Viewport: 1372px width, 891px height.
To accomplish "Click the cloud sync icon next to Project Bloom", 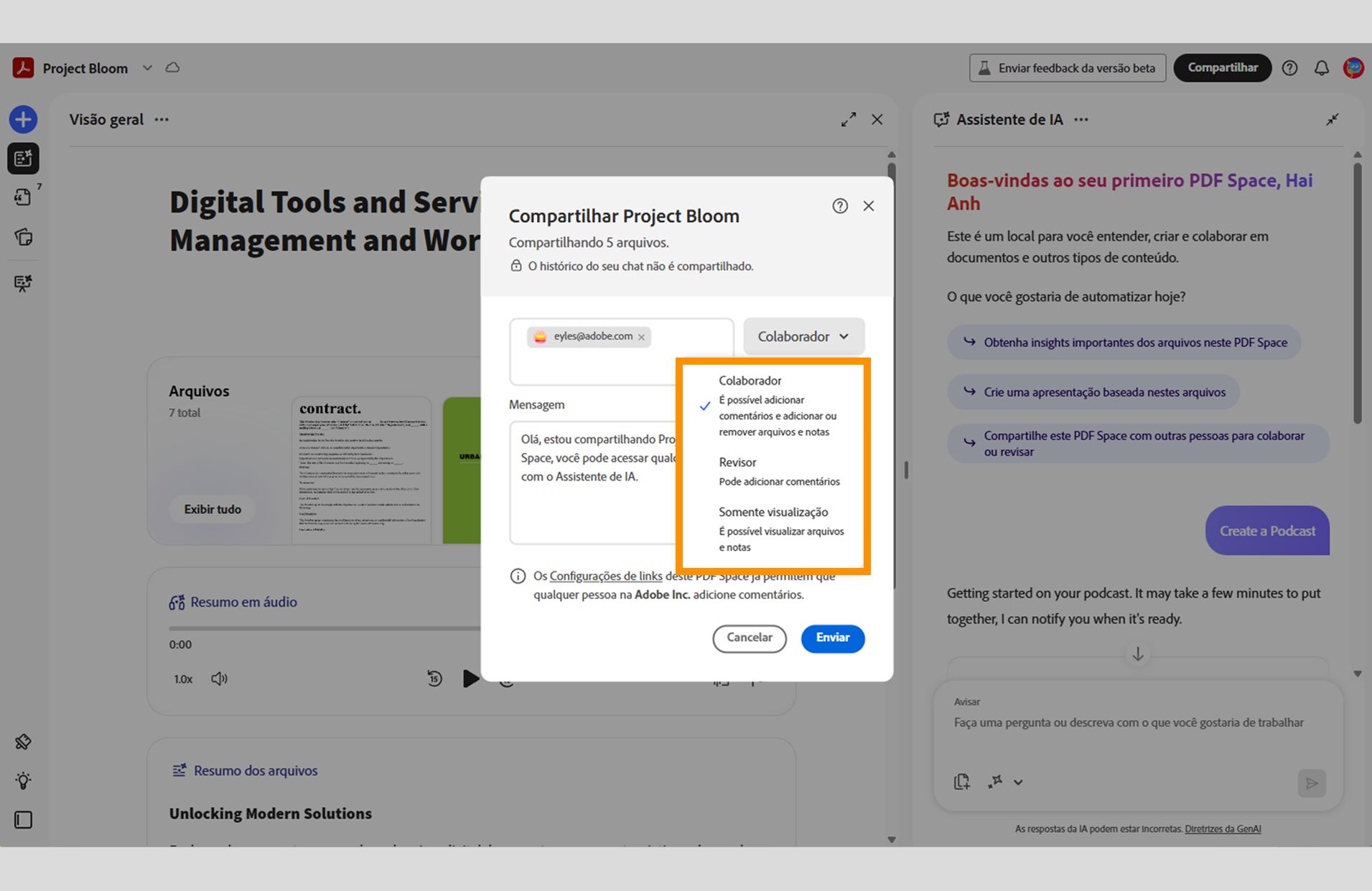I will tap(172, 67).
